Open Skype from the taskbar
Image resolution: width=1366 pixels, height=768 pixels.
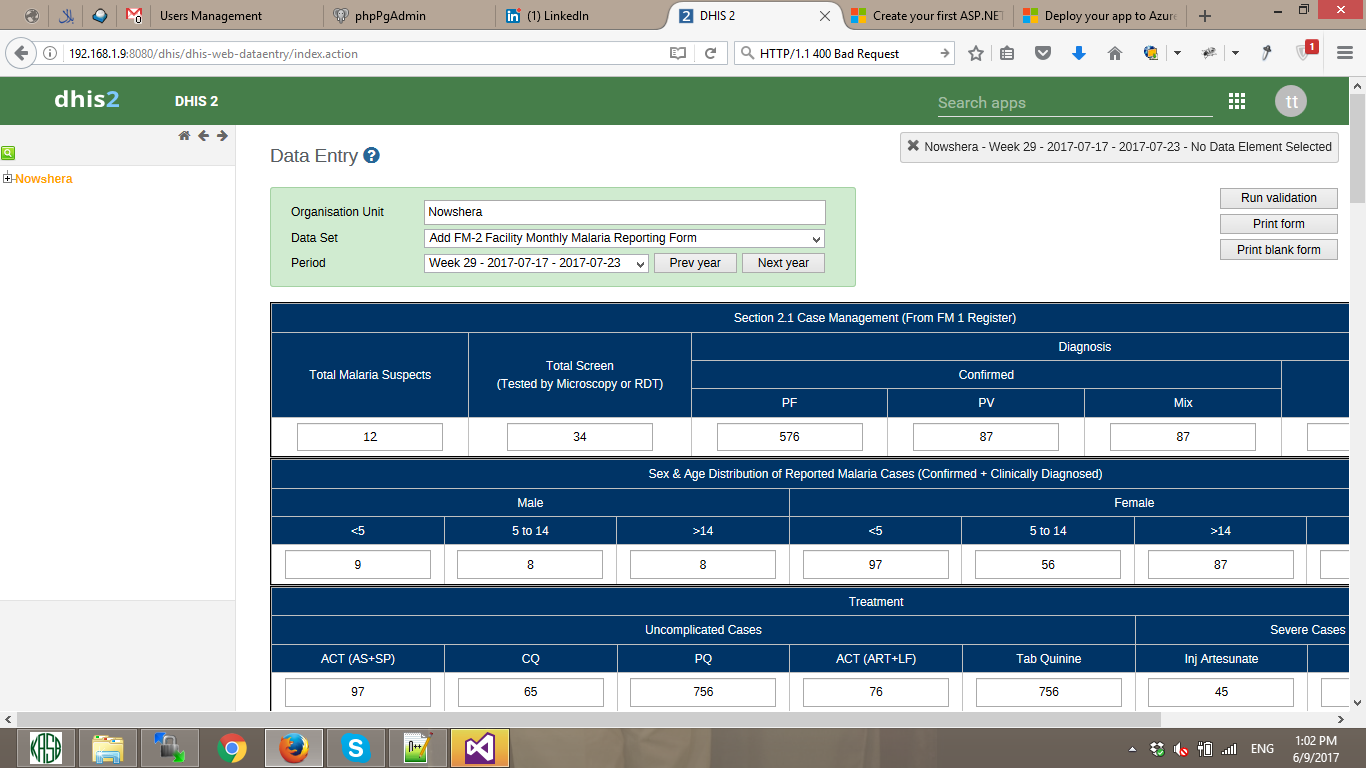(x=355, y=748)
